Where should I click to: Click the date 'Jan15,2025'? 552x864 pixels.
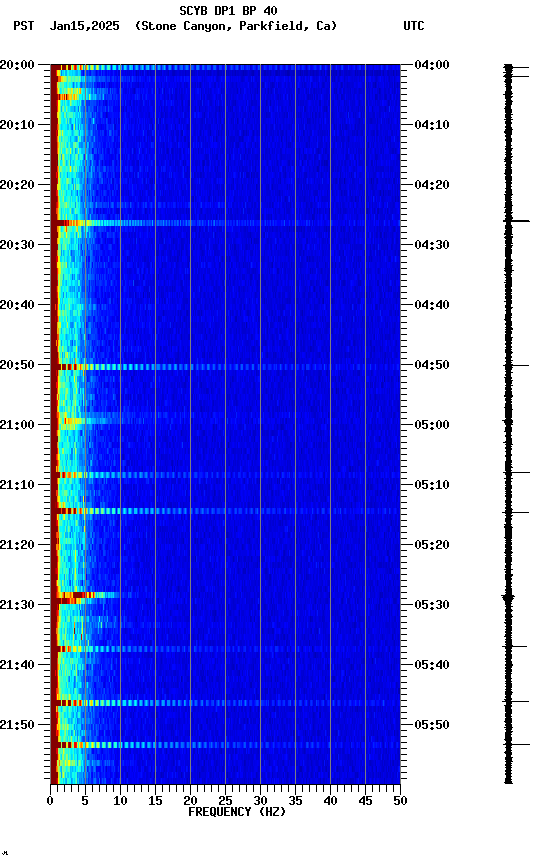84,26
